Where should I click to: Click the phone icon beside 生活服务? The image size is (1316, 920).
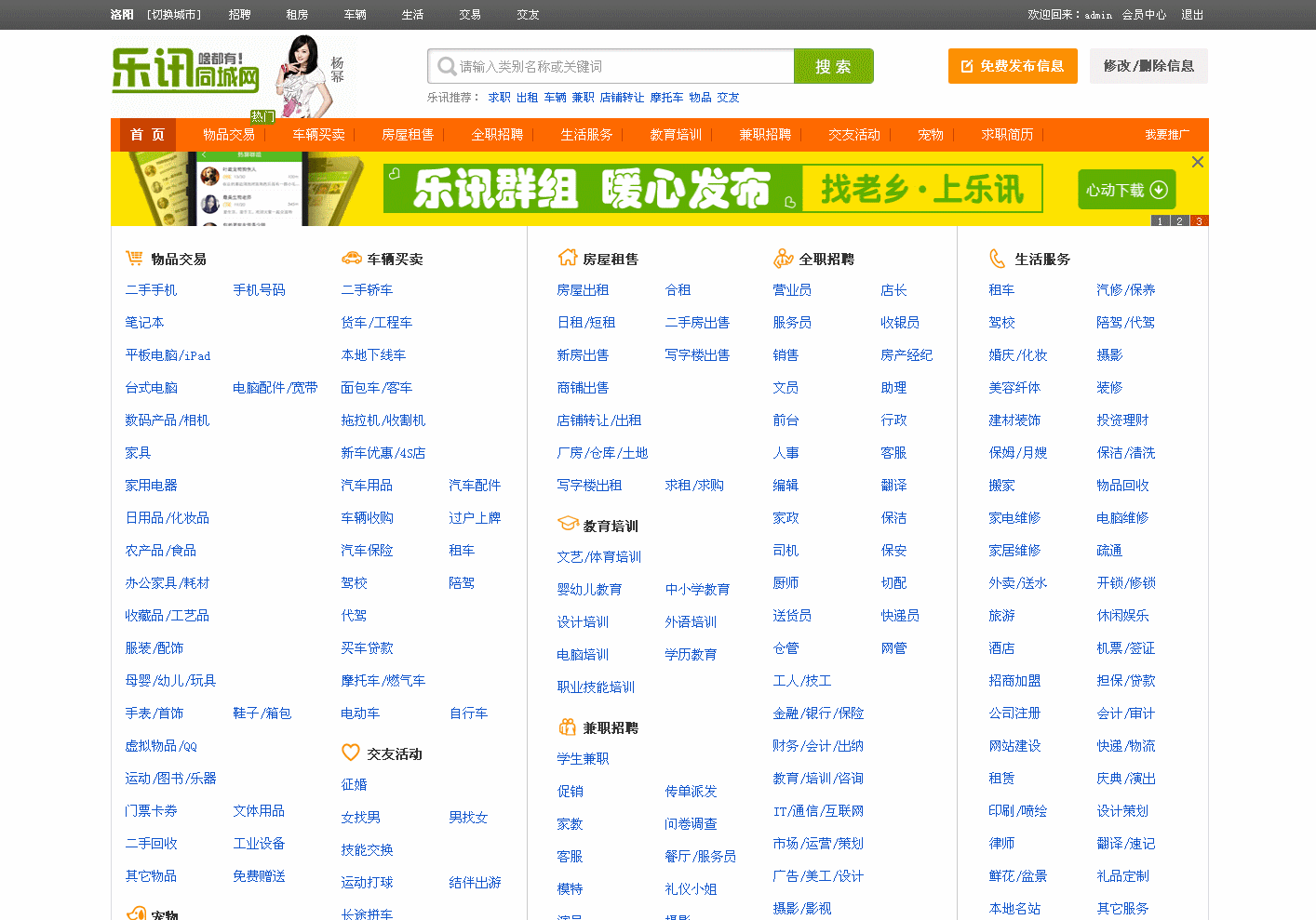pyautogui.click(x=998, y=259)
